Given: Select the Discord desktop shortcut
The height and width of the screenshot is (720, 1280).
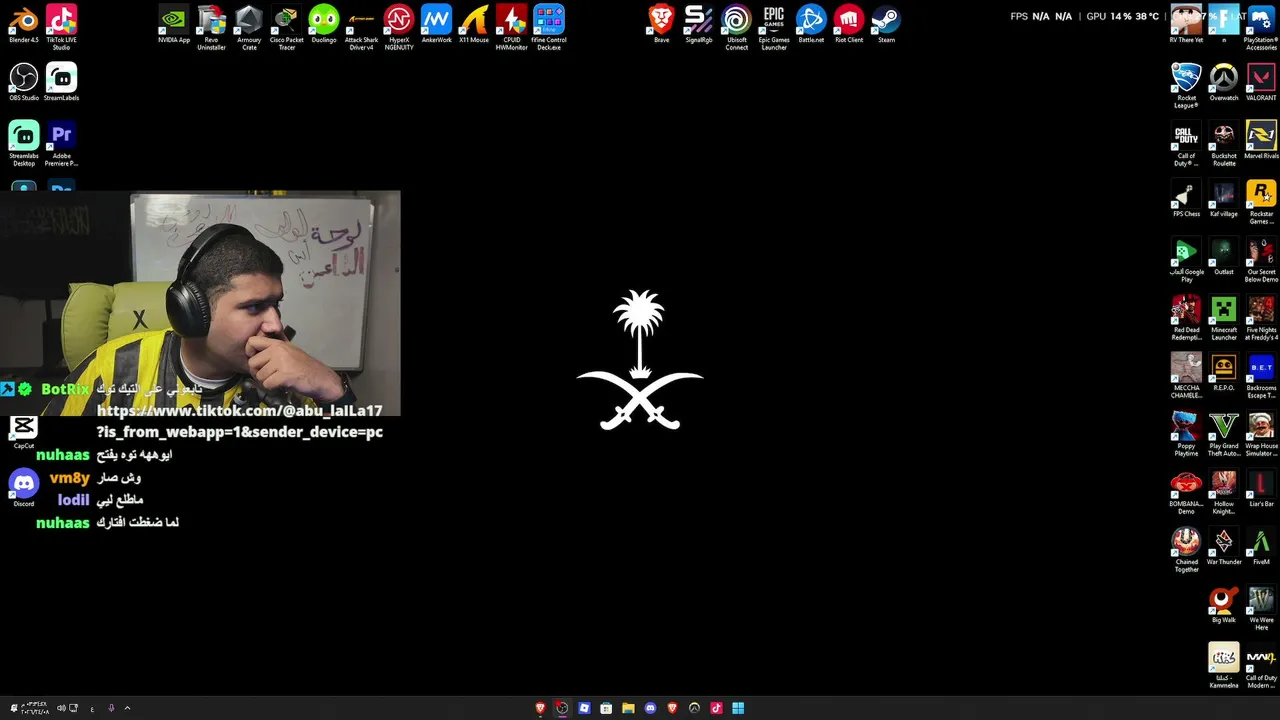Looking at the screenshot, I should [23, 489].
